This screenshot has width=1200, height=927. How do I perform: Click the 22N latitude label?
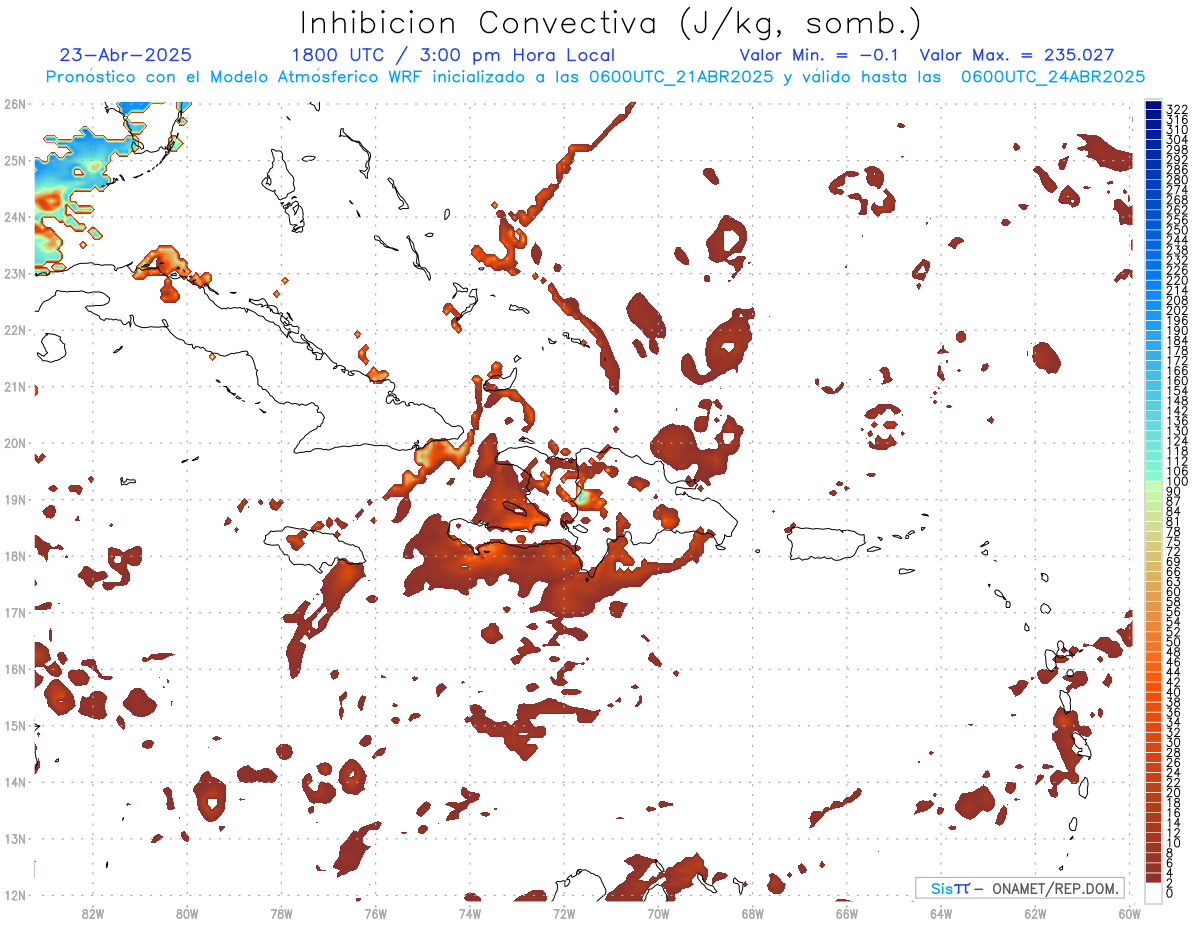point(15,330)
